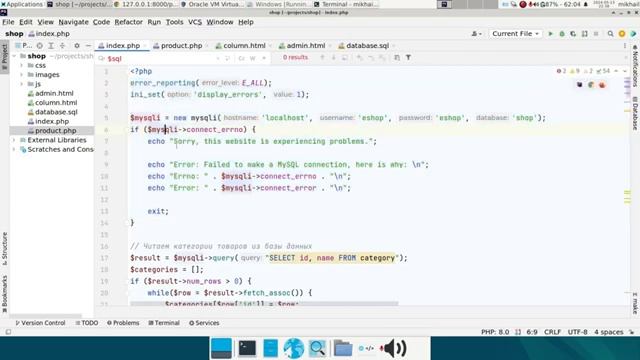Toggle the Structure tool window side tab
The height and width of the screenshot is (360, 640).
[4, 249]
